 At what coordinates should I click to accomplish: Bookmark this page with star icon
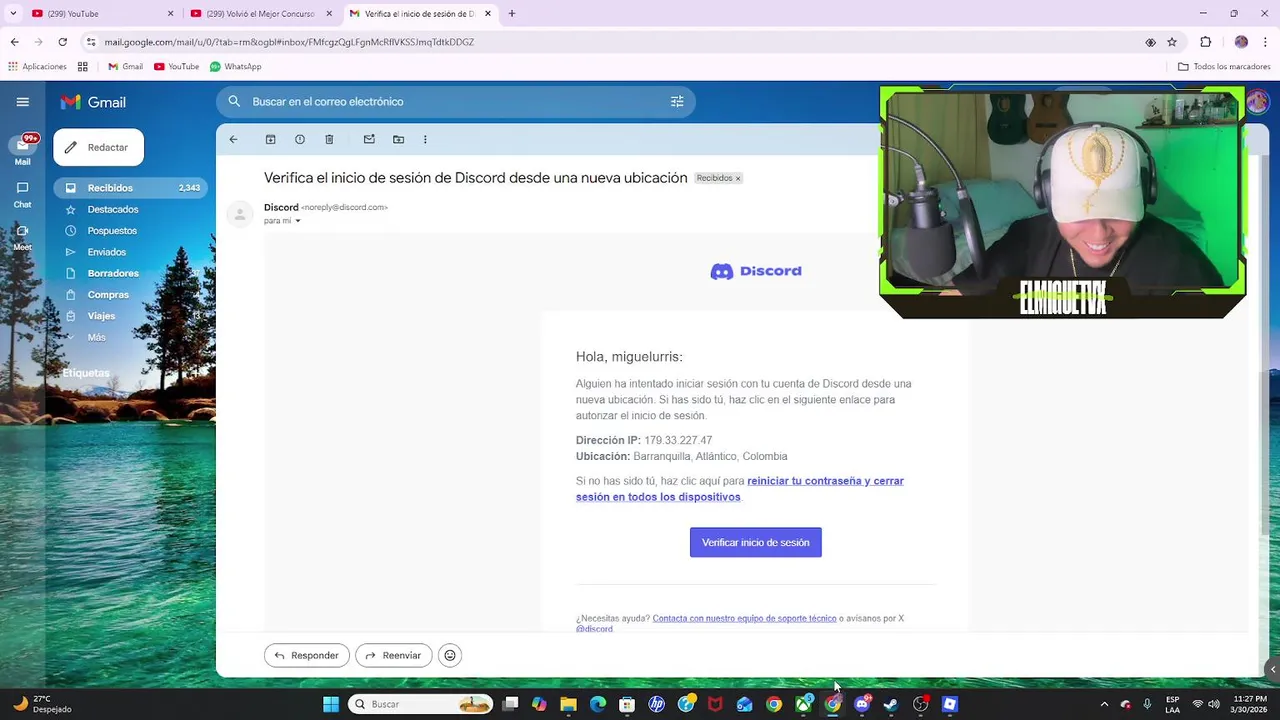1172,42
